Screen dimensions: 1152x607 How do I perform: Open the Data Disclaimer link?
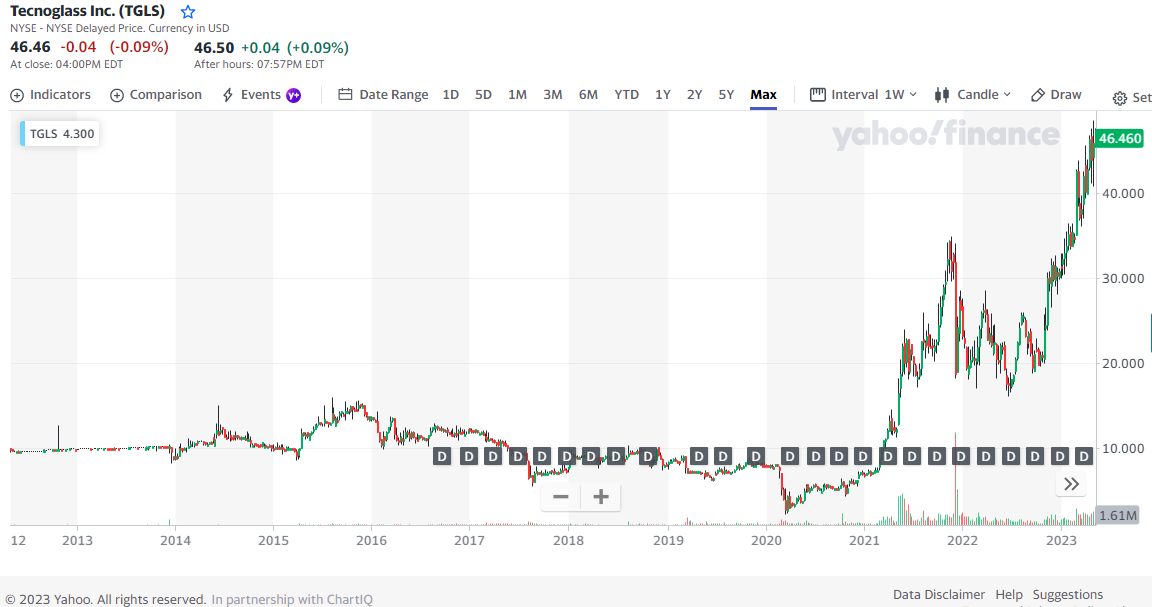pos(938,595)
